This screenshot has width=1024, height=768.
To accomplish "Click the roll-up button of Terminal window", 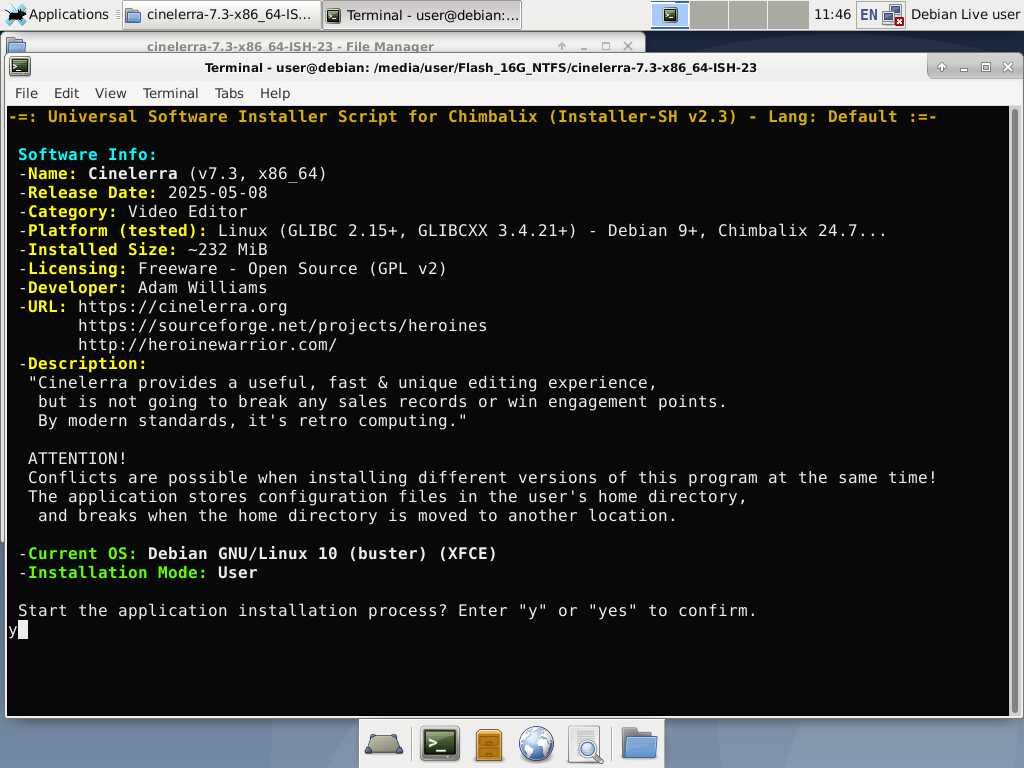I will point(942,67).
